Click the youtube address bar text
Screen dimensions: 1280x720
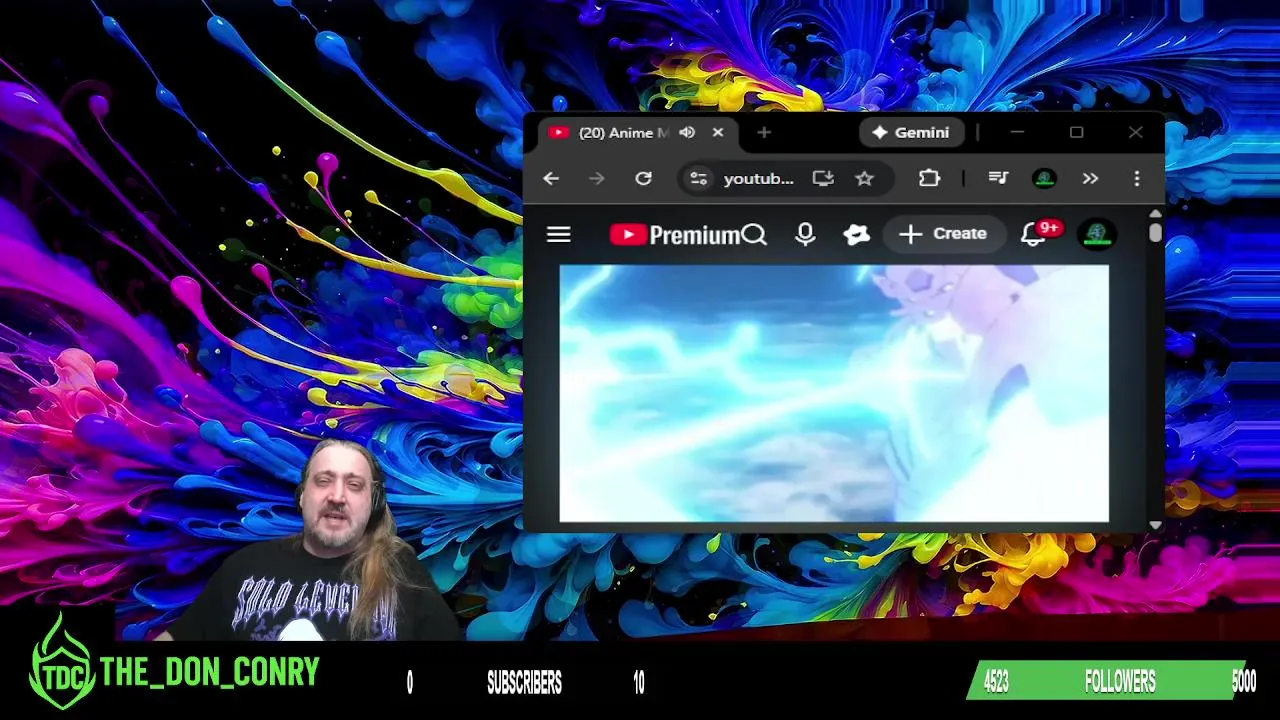[x=758, y=178]
